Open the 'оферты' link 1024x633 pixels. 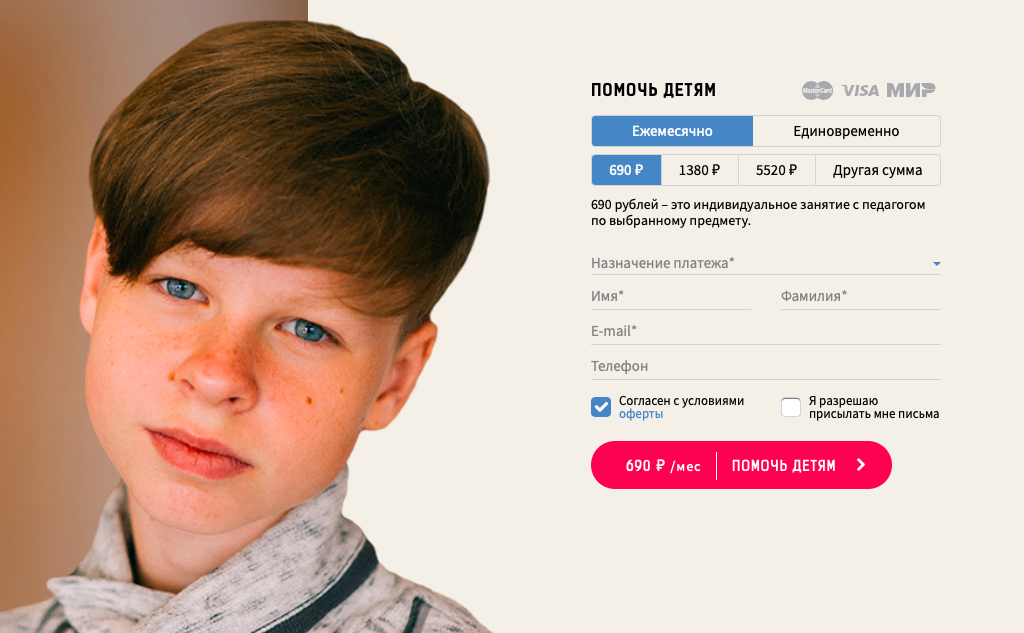[x=641, y=414]
